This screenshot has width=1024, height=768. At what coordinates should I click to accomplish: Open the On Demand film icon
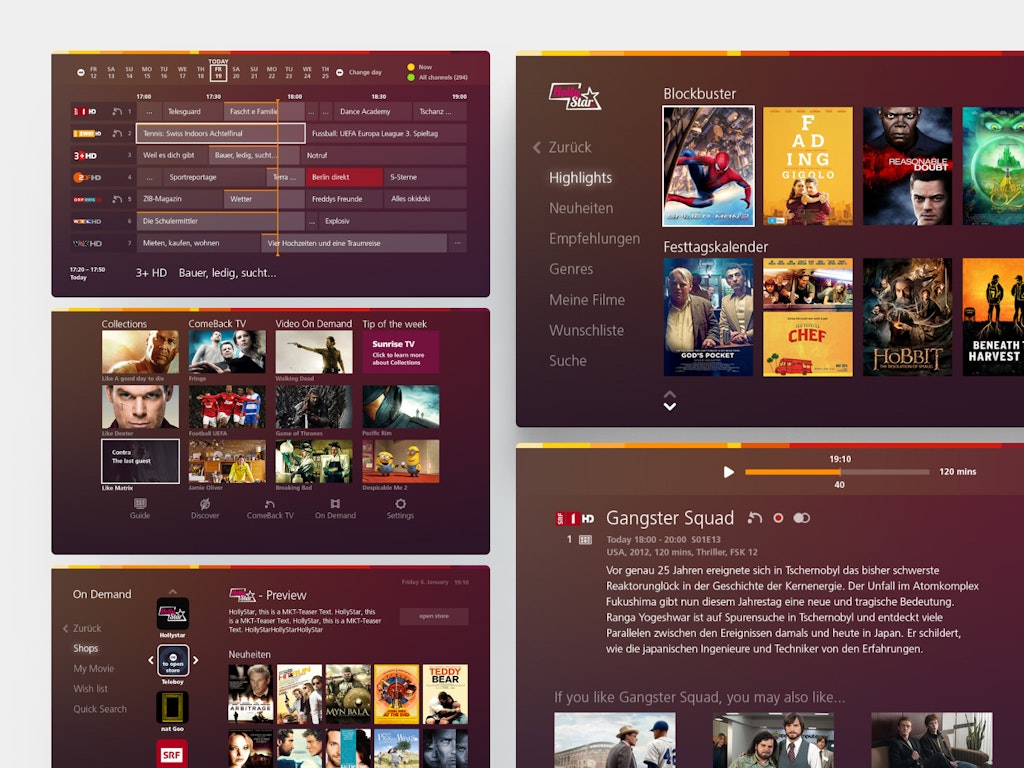point(335,504)
